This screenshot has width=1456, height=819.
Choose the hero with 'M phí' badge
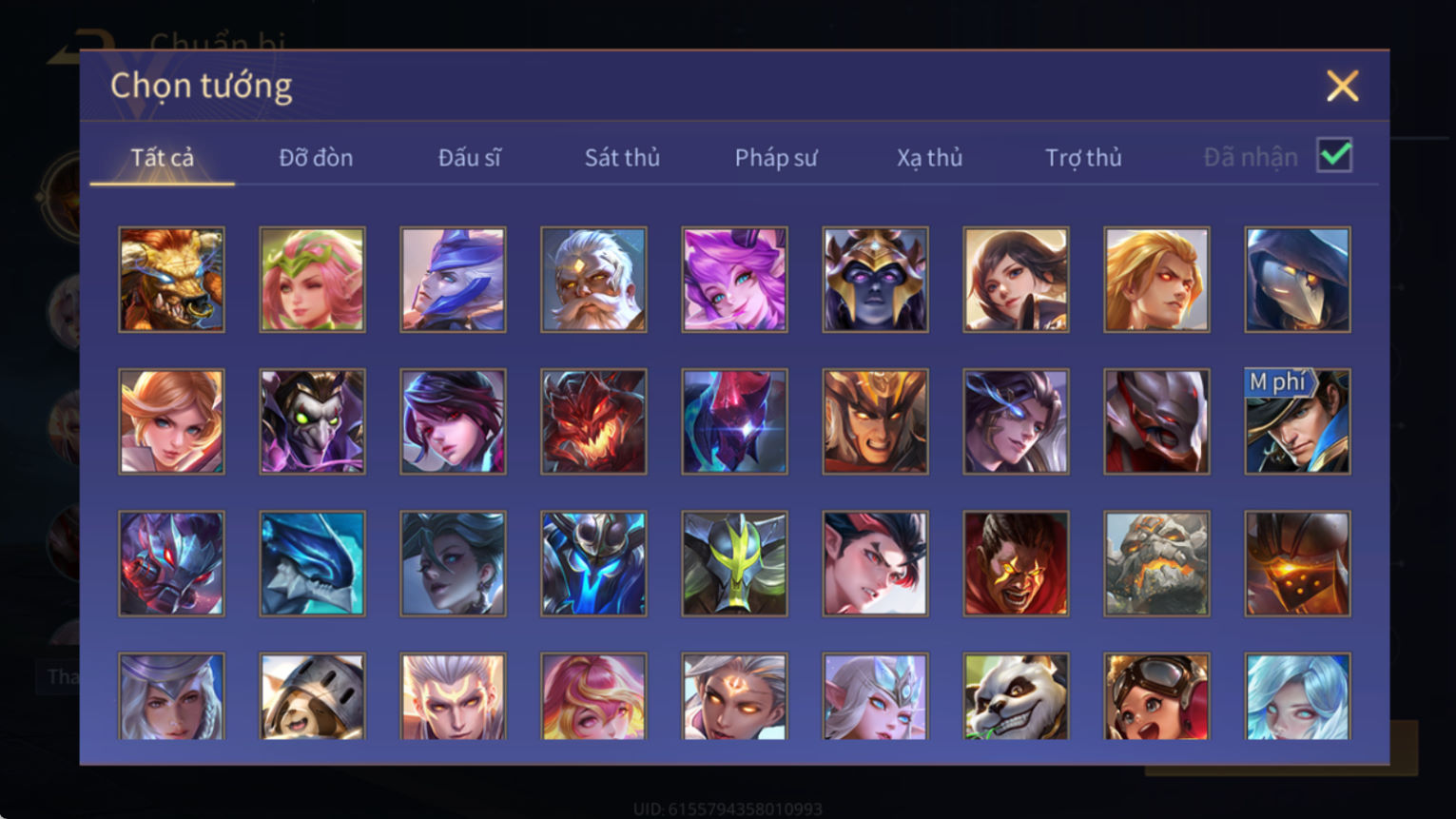point(1297,421)
